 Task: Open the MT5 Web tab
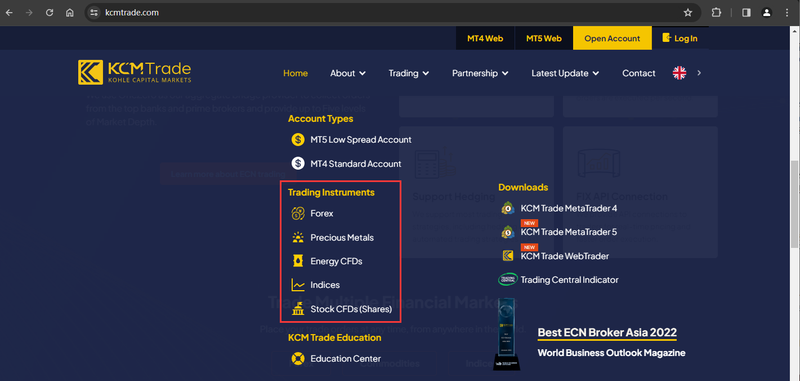click(x=544, y=38)
